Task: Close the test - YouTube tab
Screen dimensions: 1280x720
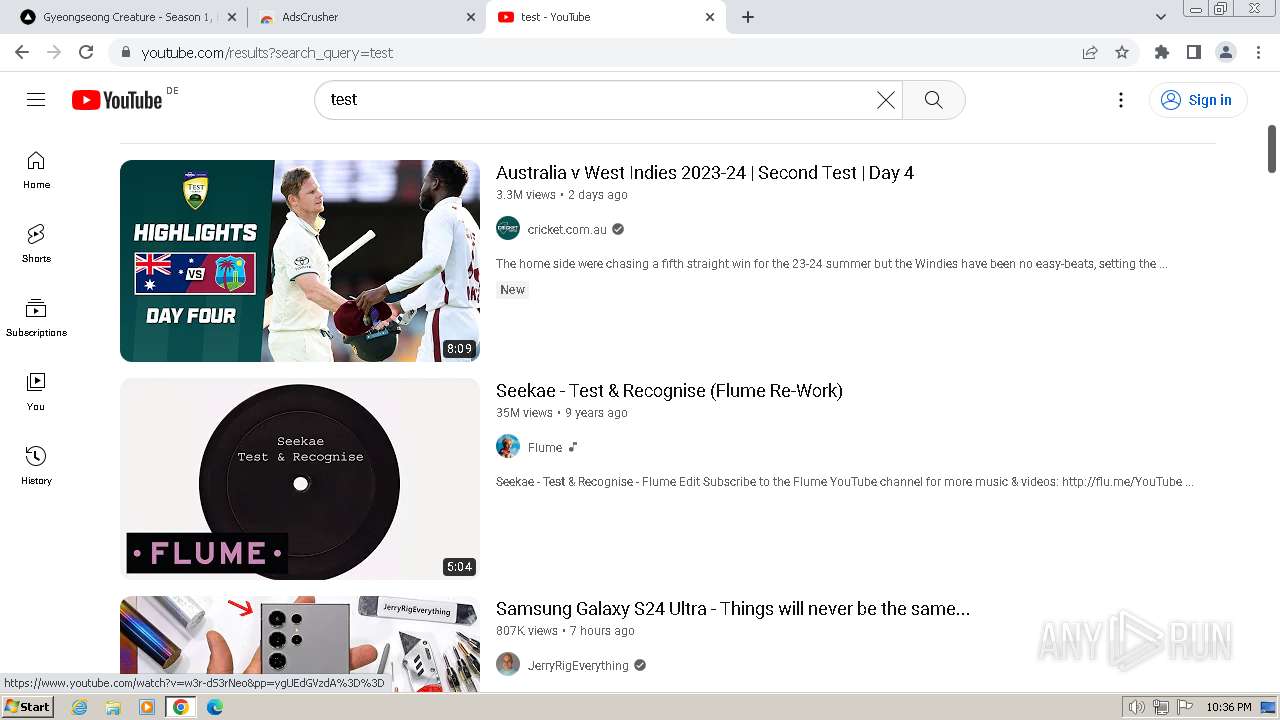Action: click(710, 17)
